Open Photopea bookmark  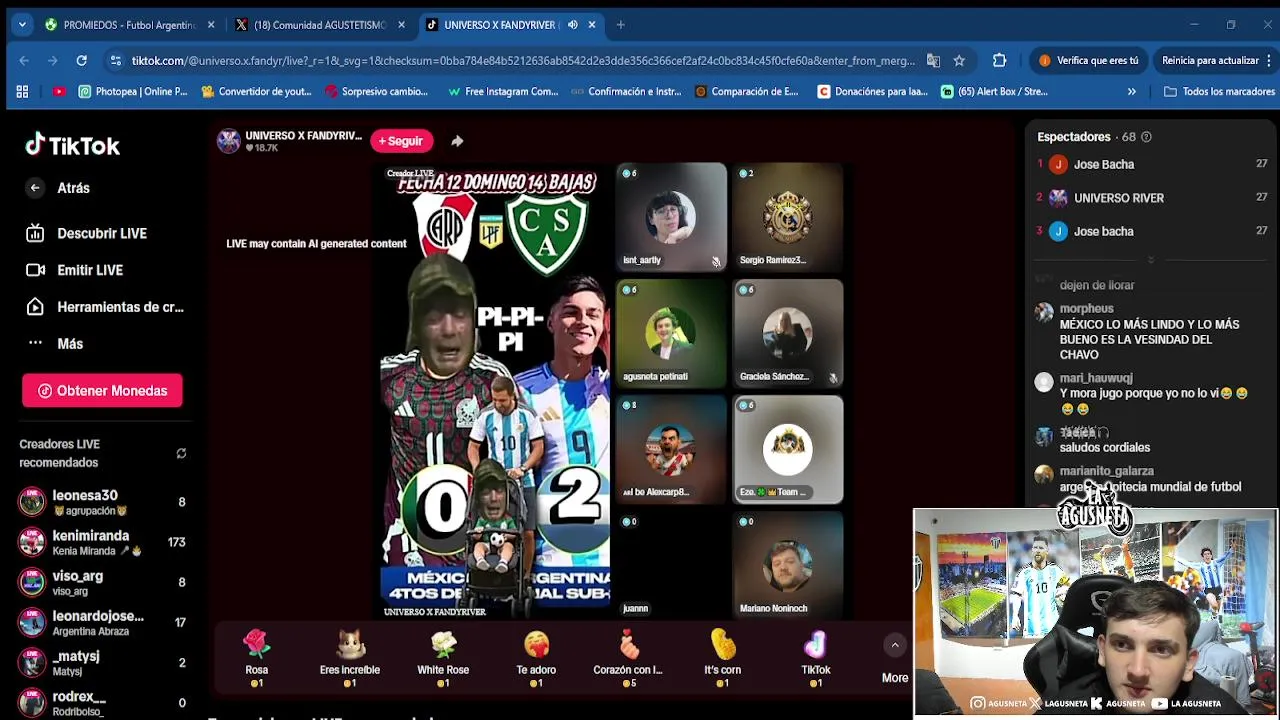coord(133,92)
